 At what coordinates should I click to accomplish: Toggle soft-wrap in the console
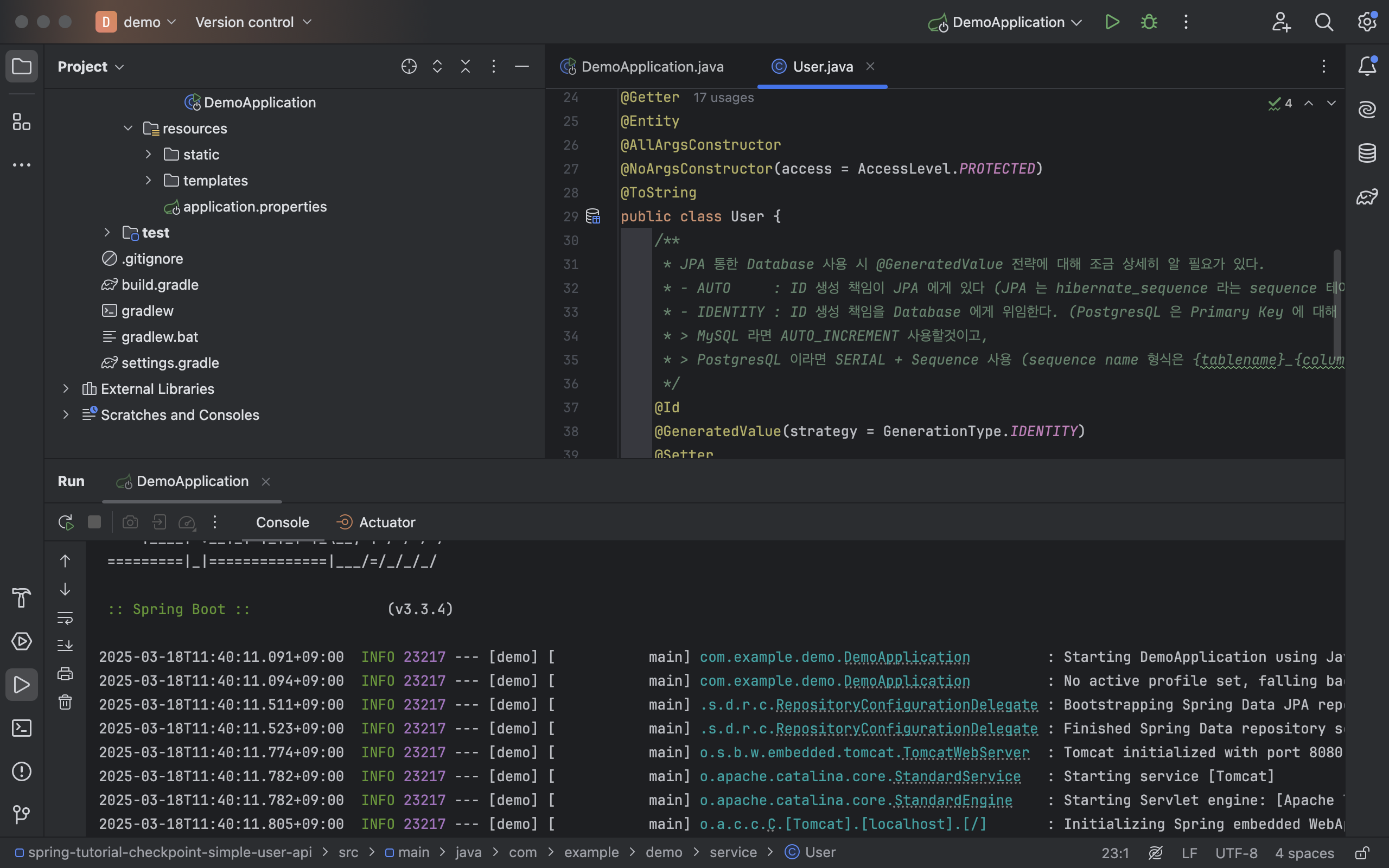click(65, 618)
